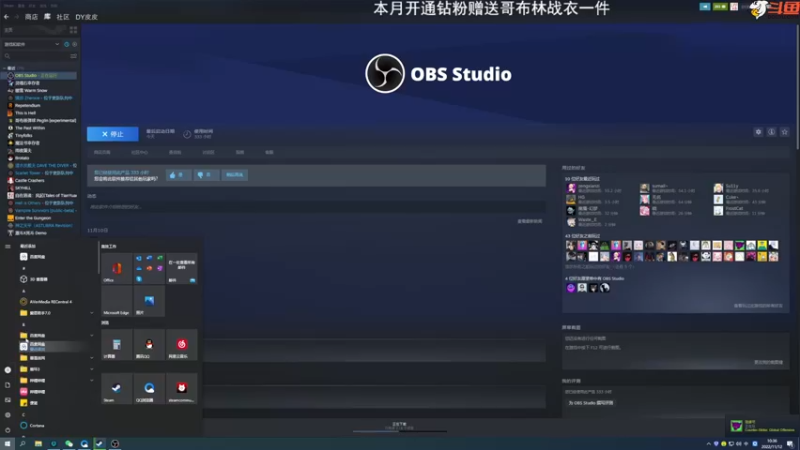This screenshot has height=450, width=800.
Task: Open the games and software filter dropdown
Action: point(32,44)
